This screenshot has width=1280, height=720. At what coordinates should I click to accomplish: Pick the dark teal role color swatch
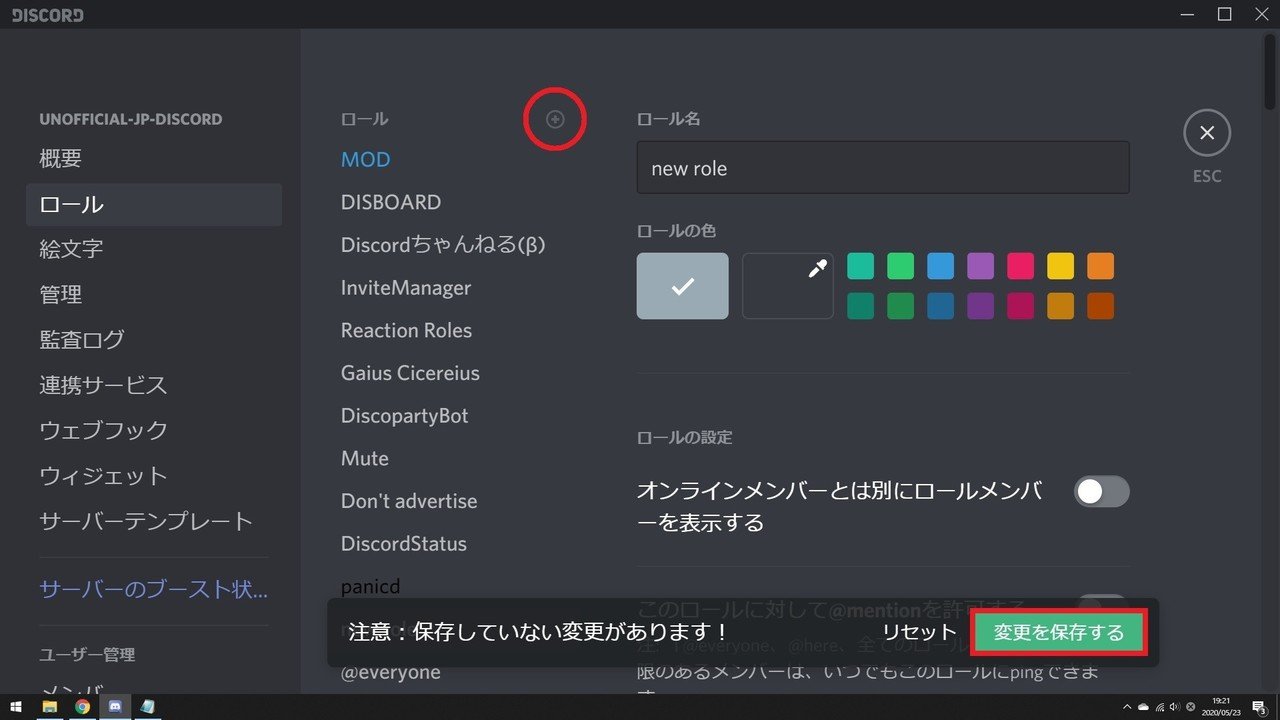860,306
